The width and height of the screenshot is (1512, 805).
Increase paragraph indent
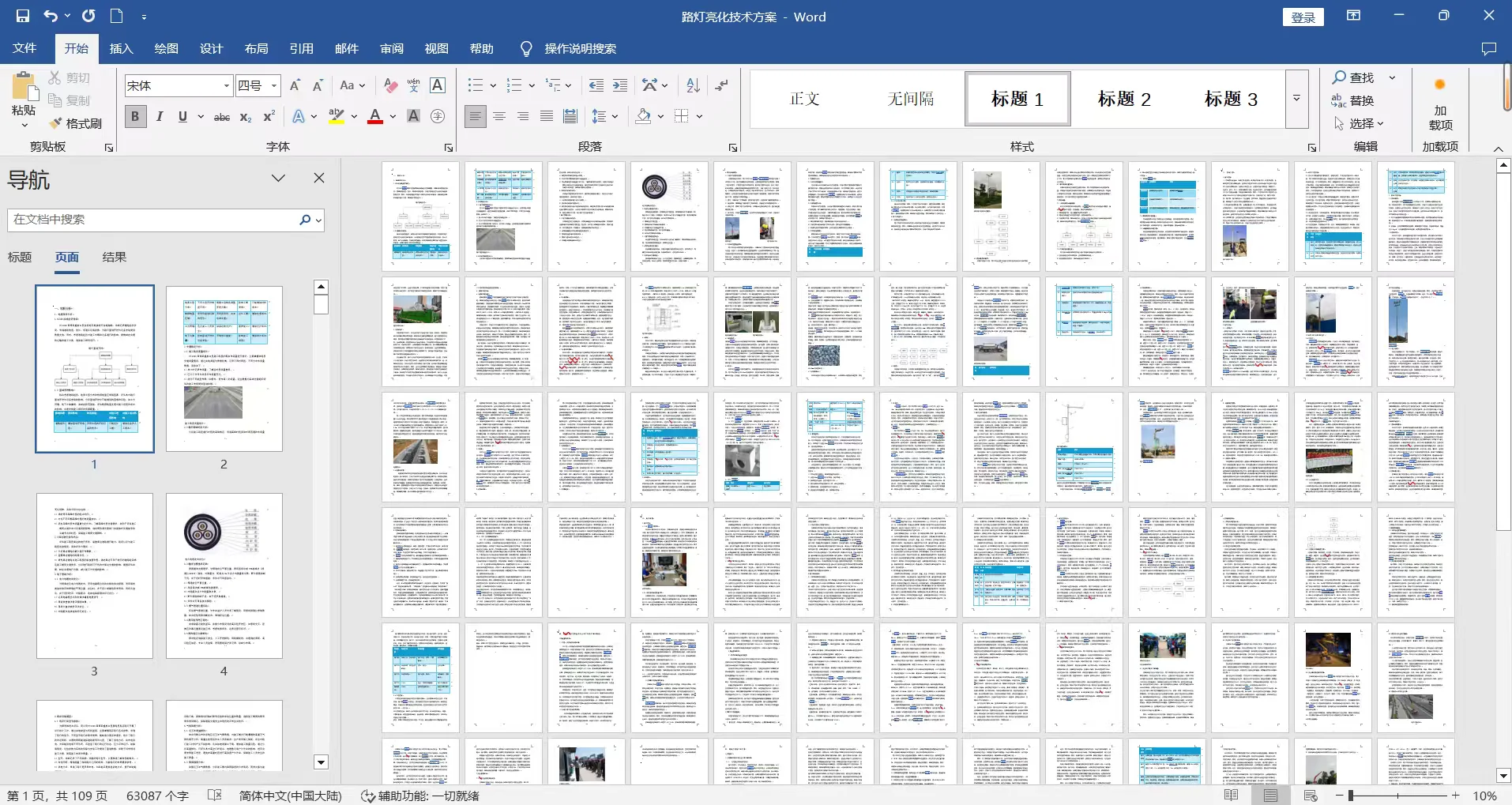(620, 85)
